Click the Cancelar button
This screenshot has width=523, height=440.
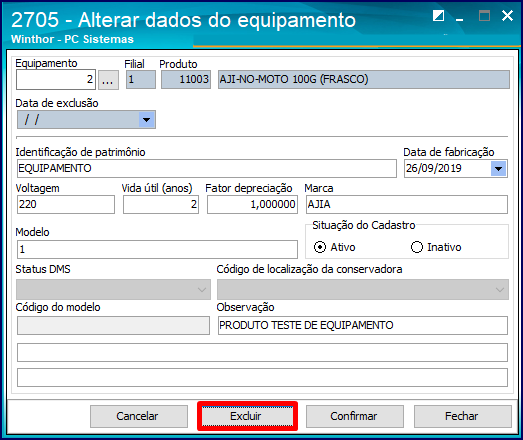click(139, 416)
